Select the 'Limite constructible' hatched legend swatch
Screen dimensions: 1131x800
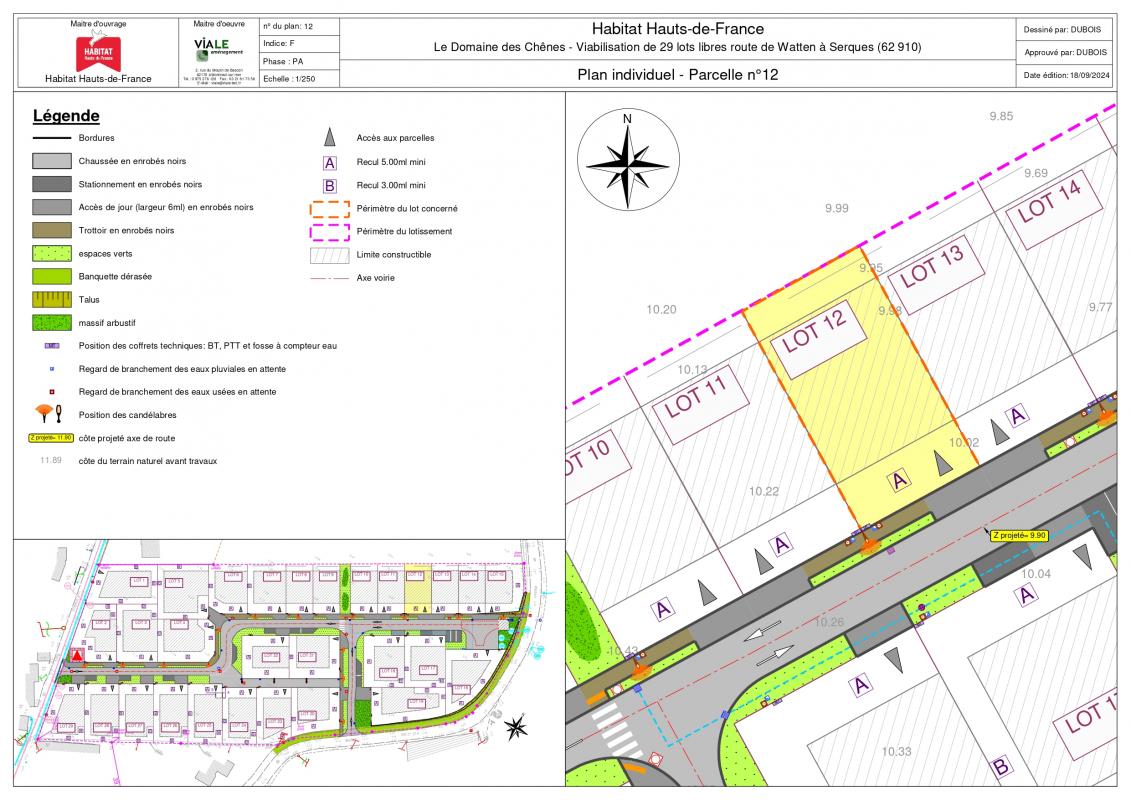(329, 255)
